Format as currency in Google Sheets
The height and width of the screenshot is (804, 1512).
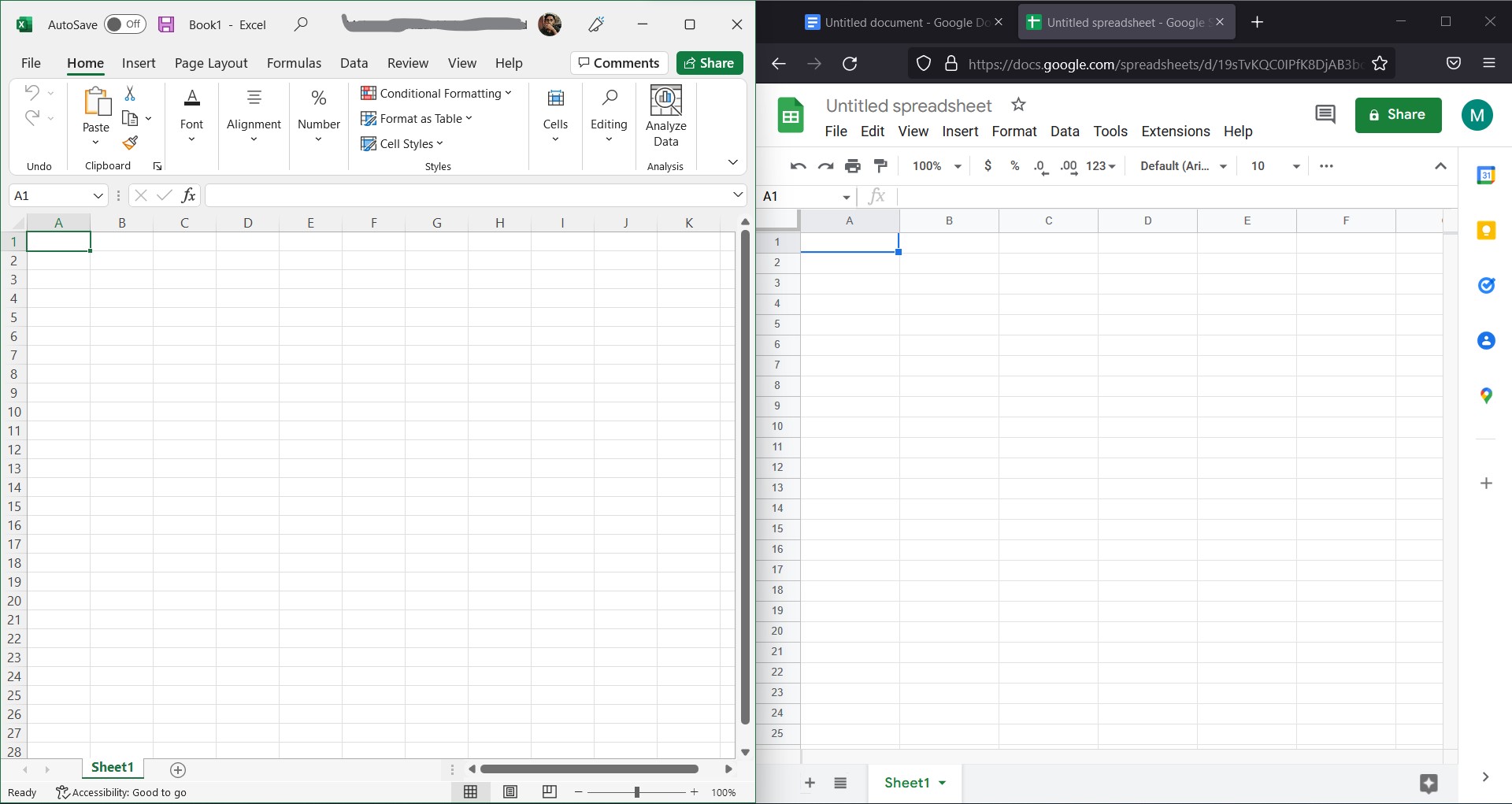[x=988, y=166]
